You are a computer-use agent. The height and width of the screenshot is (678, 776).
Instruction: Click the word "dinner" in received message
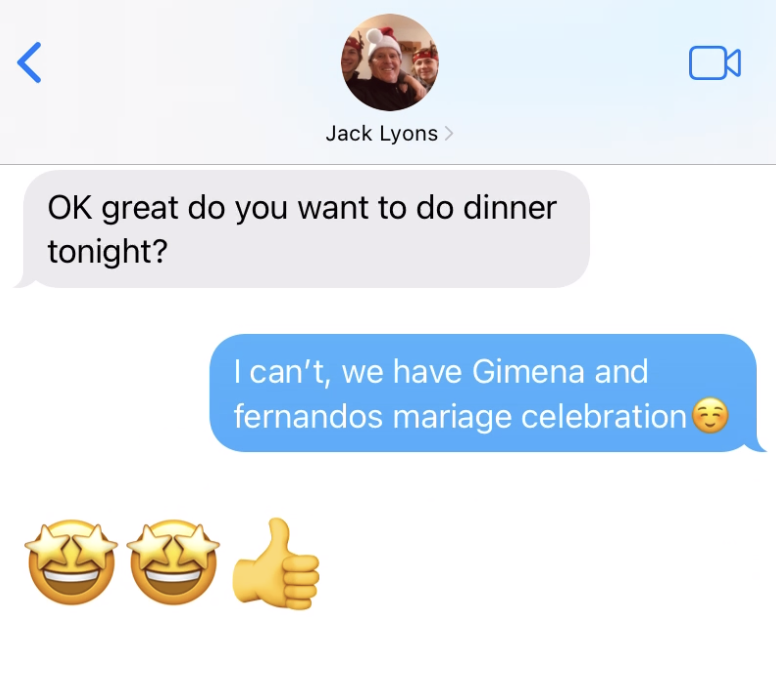510,207
